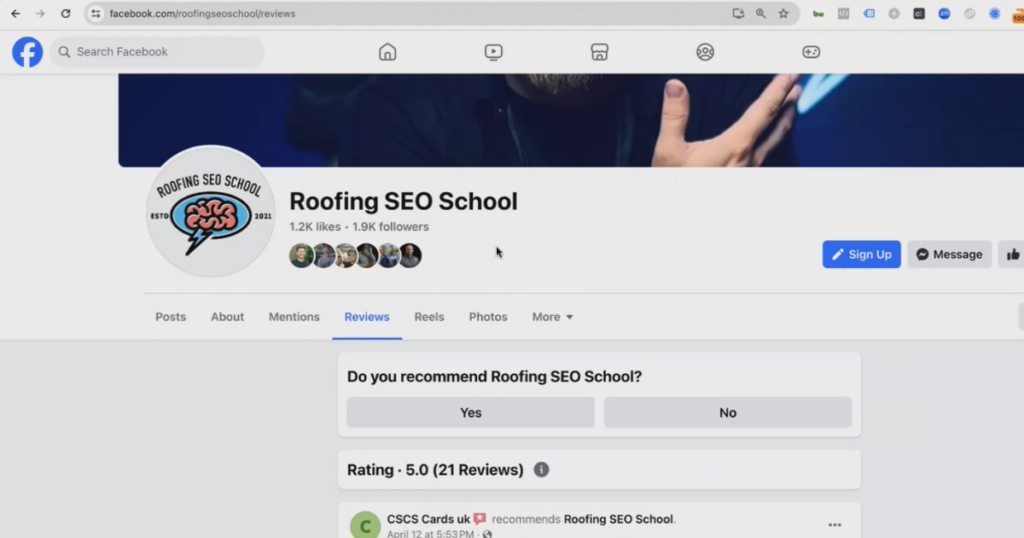Open the review's three-dot options menu
This screenshot has width=1024, height=538.
(835, 525)
